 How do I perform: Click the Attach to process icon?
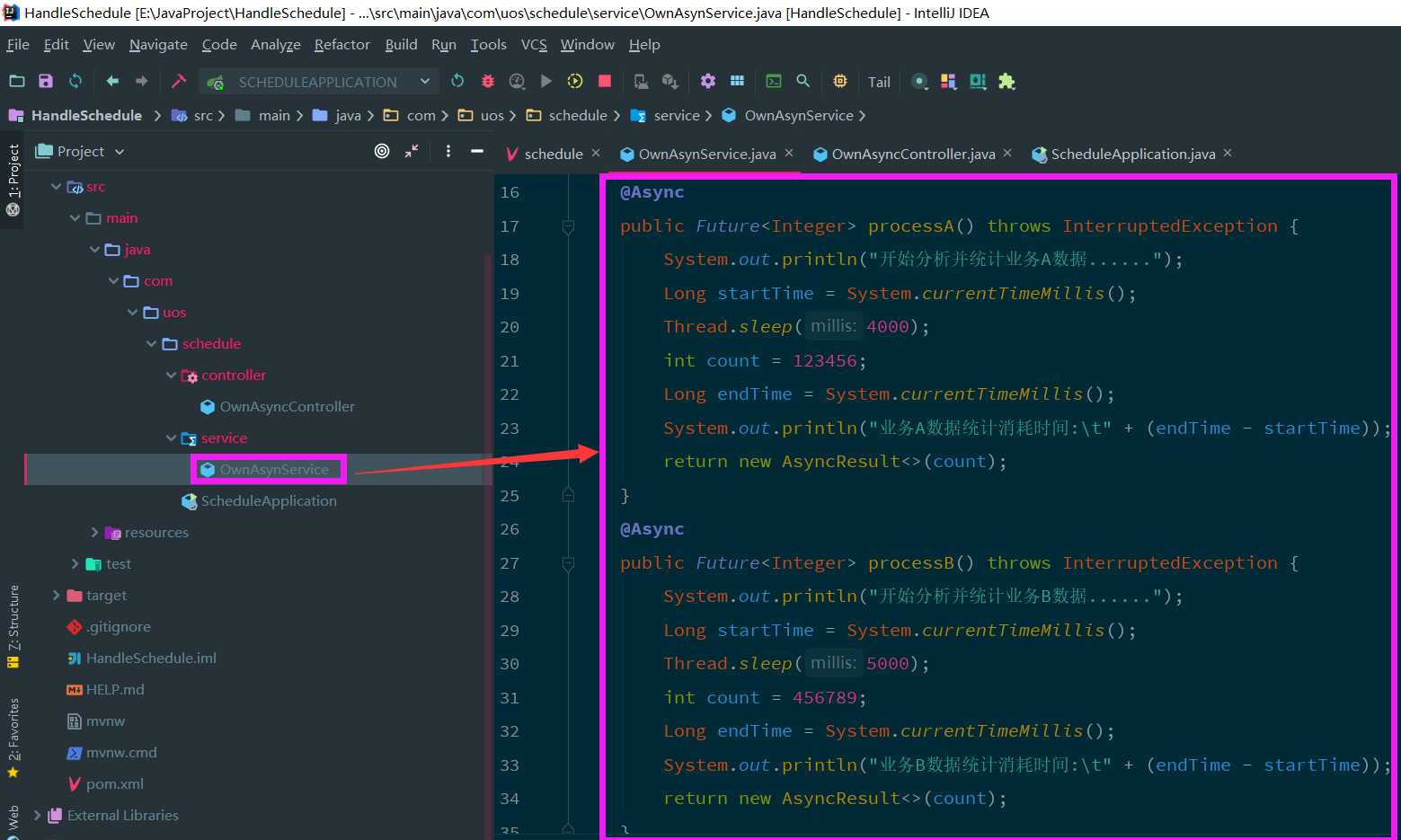point(641,81)
